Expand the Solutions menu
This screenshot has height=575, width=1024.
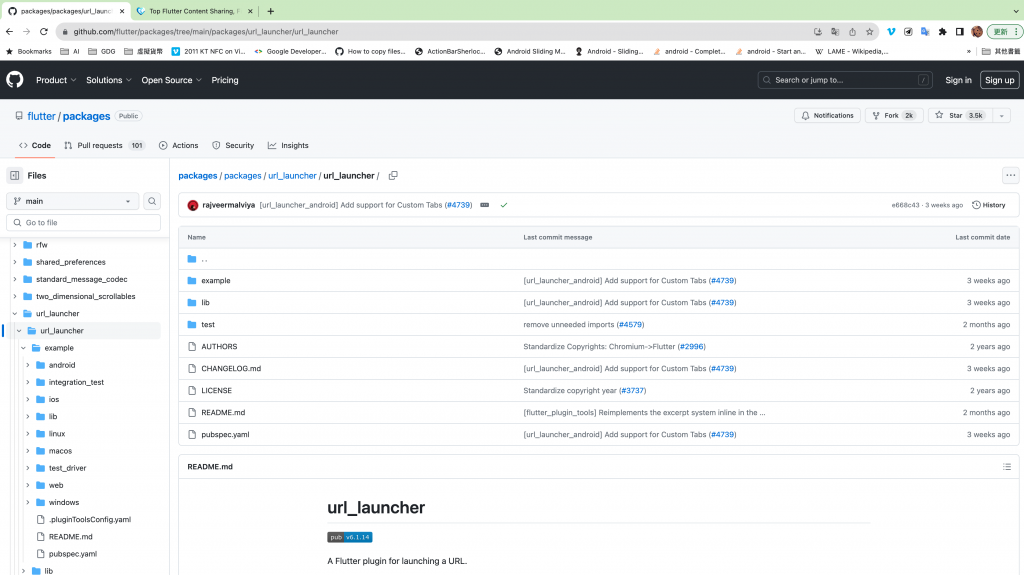coord(109,80)
